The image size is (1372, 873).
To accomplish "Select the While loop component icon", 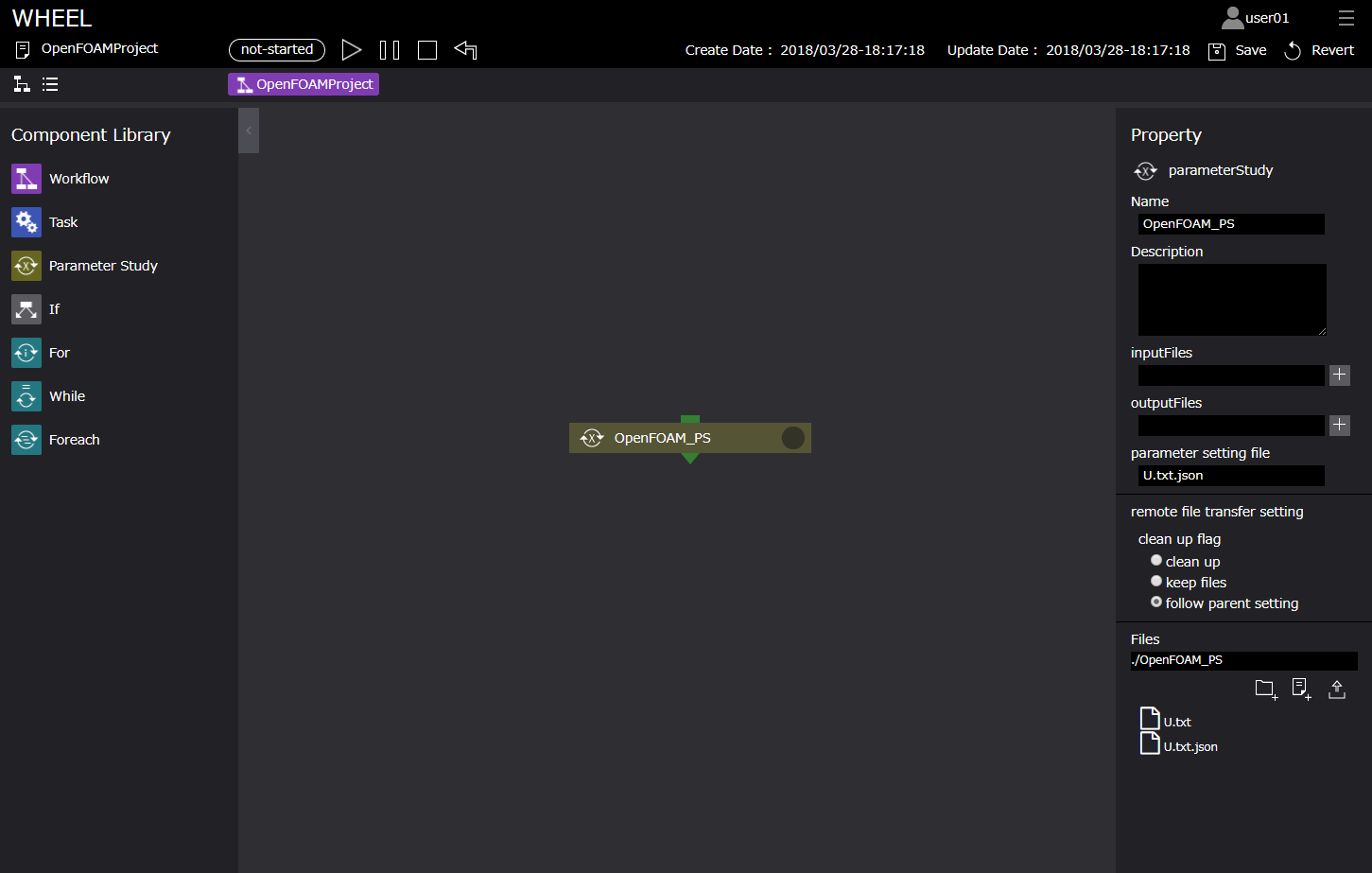I will [x=26, y=396].
